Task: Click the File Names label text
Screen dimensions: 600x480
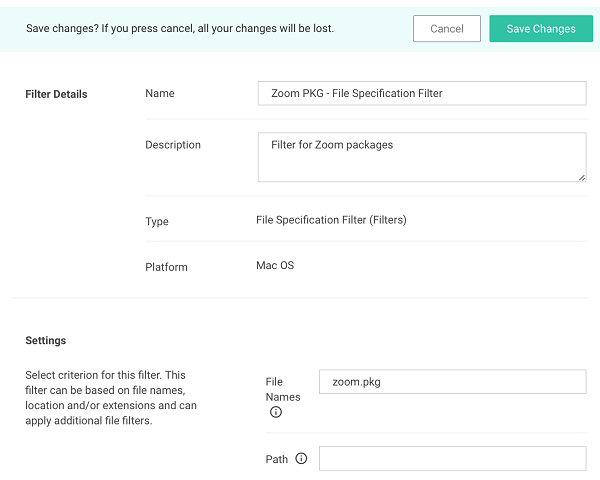Action: pos(283,389)
